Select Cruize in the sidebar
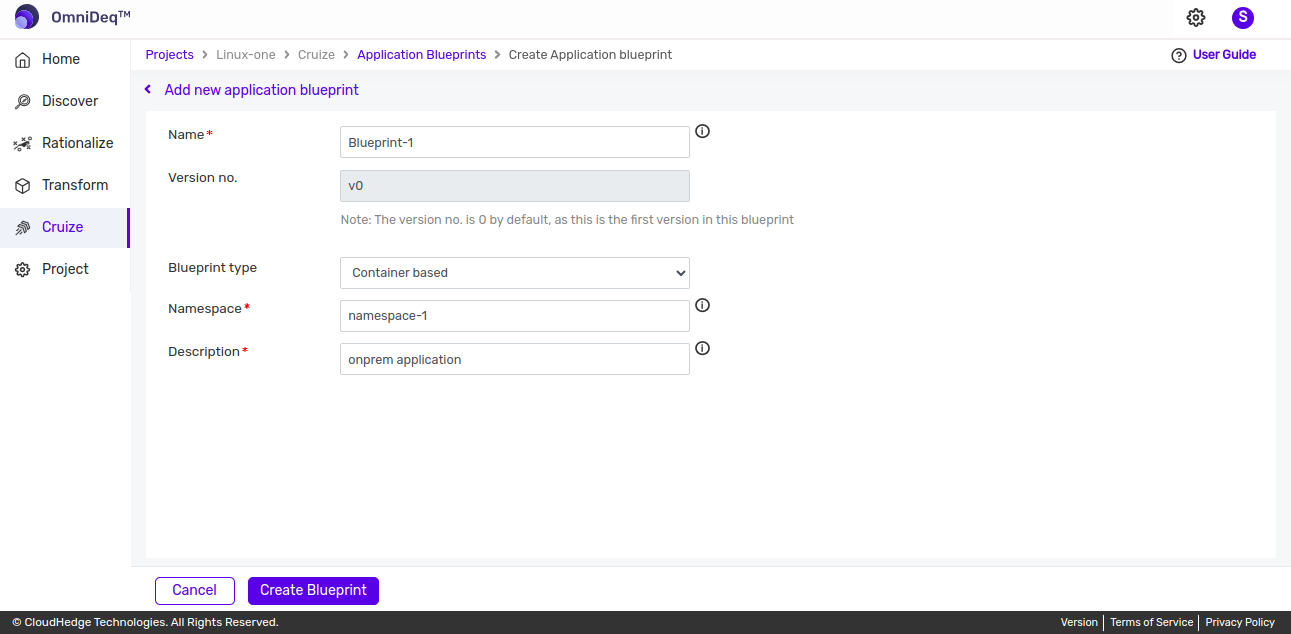 [x=65, y=227]
